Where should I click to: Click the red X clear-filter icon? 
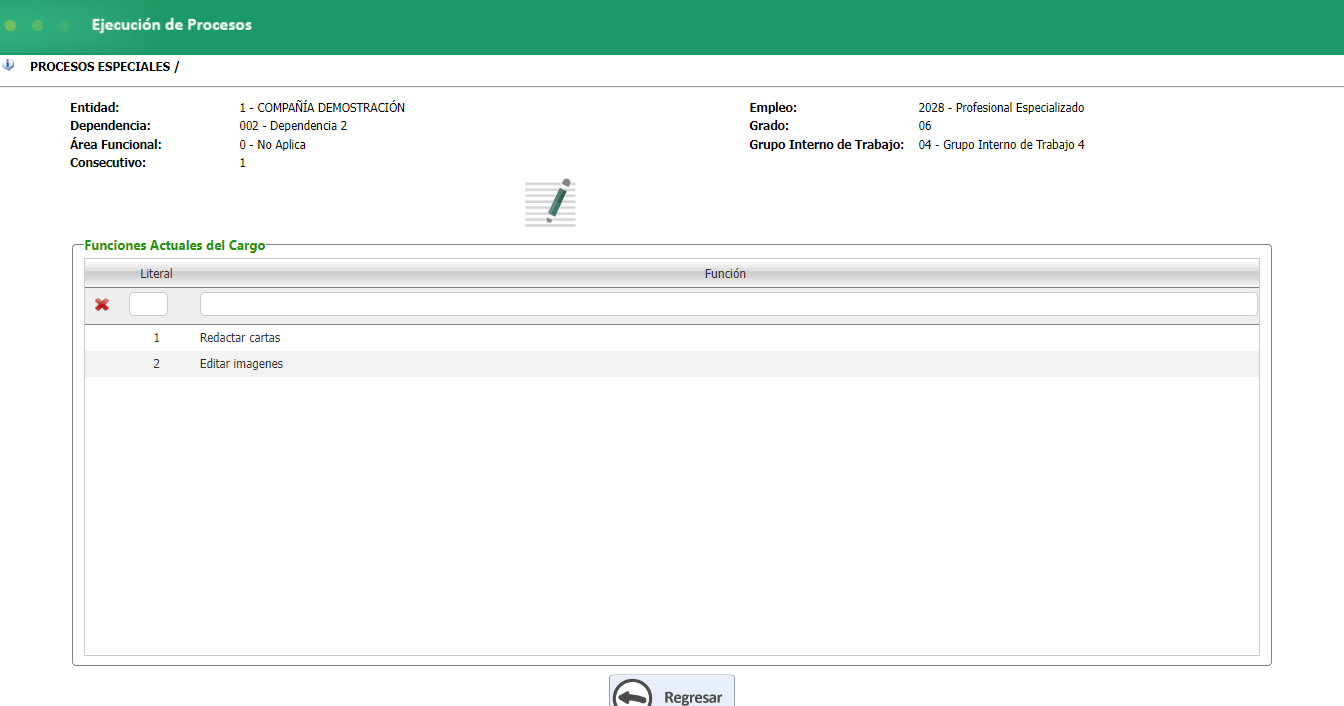click(x=102, y=305)
